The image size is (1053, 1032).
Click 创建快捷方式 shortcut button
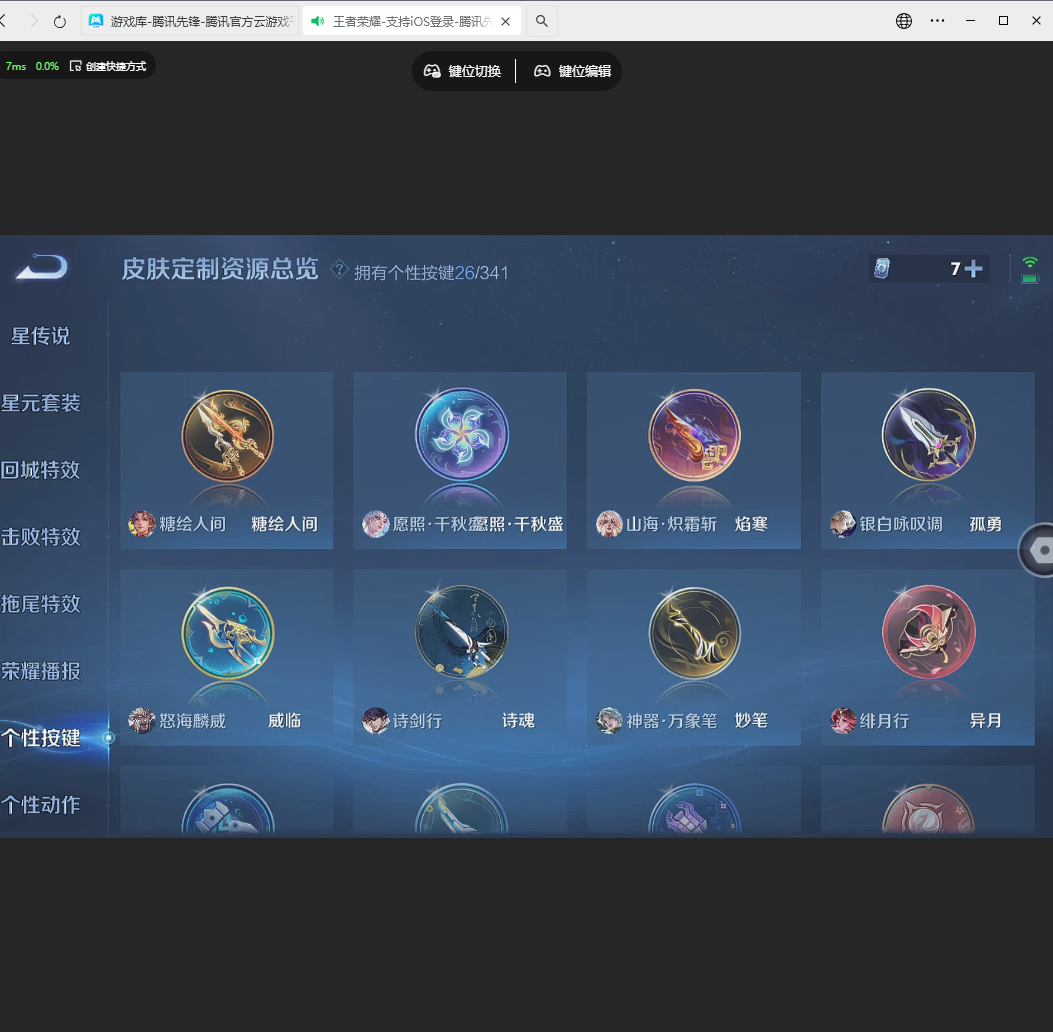pos(108,66)
